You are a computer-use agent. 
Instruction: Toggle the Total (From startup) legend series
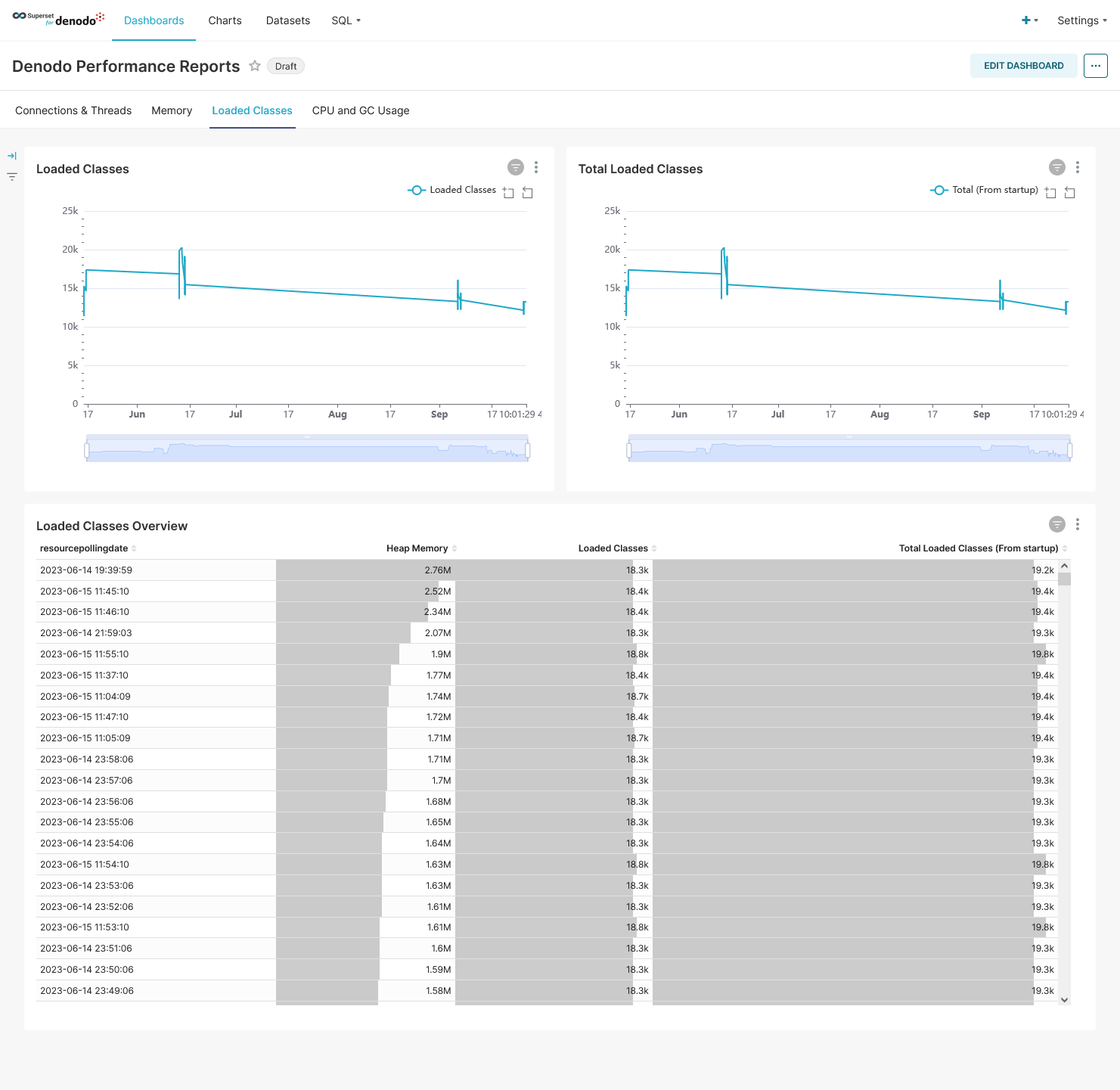point(984,190)
